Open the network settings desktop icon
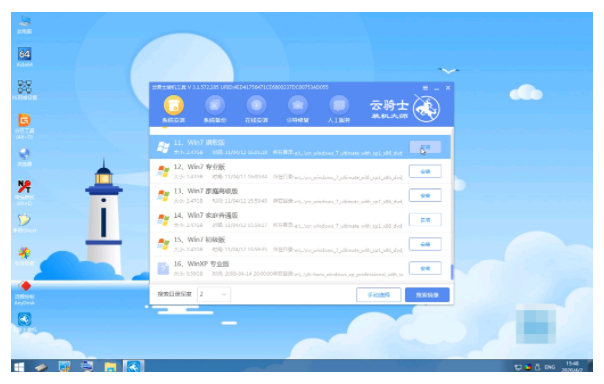This screenshot has width=604, height=384. pyautogui.click(x=25, y=90)
